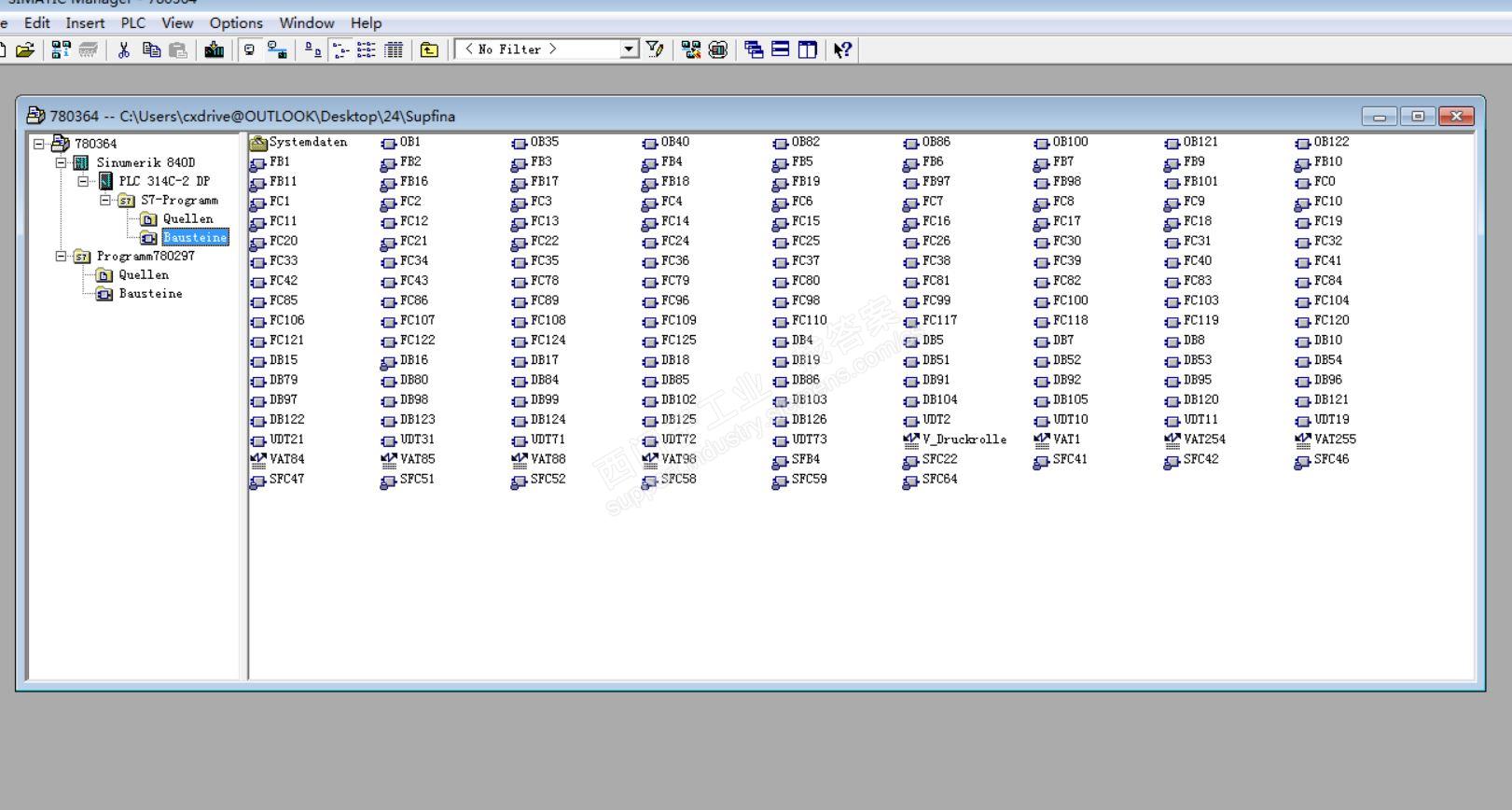Select the DB126 data block

pyautogui.click(x=800, y=420)
